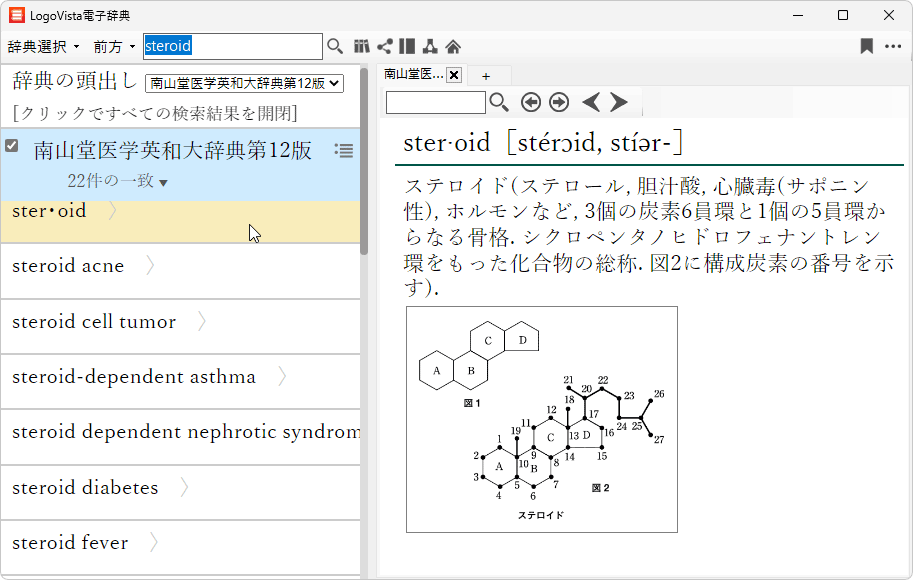Screen dimensions: 913x580
Task: Uncheck the 南山堂医学英和大辞典第12版 checkbox
Action: [x=12, y=146]
